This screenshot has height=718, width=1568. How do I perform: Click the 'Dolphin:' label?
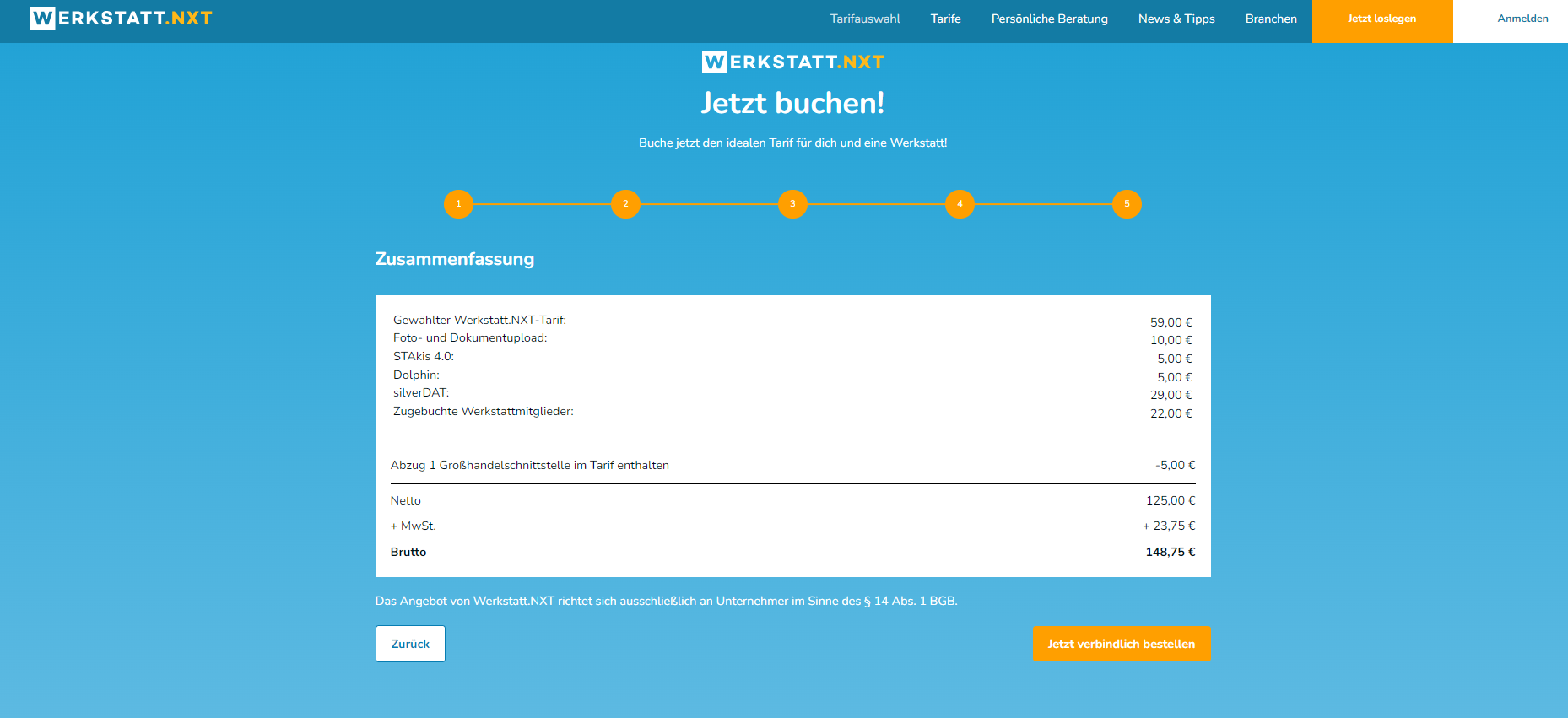[x=416, y=375]
